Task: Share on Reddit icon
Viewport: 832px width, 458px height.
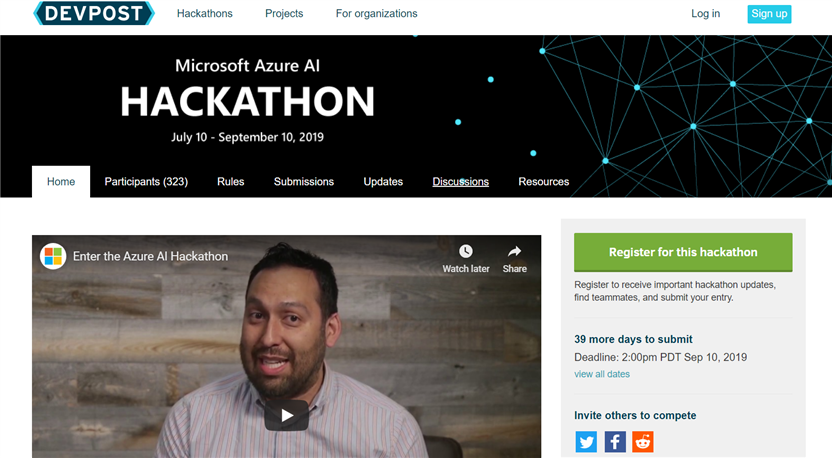Action: tap(643, 442)
